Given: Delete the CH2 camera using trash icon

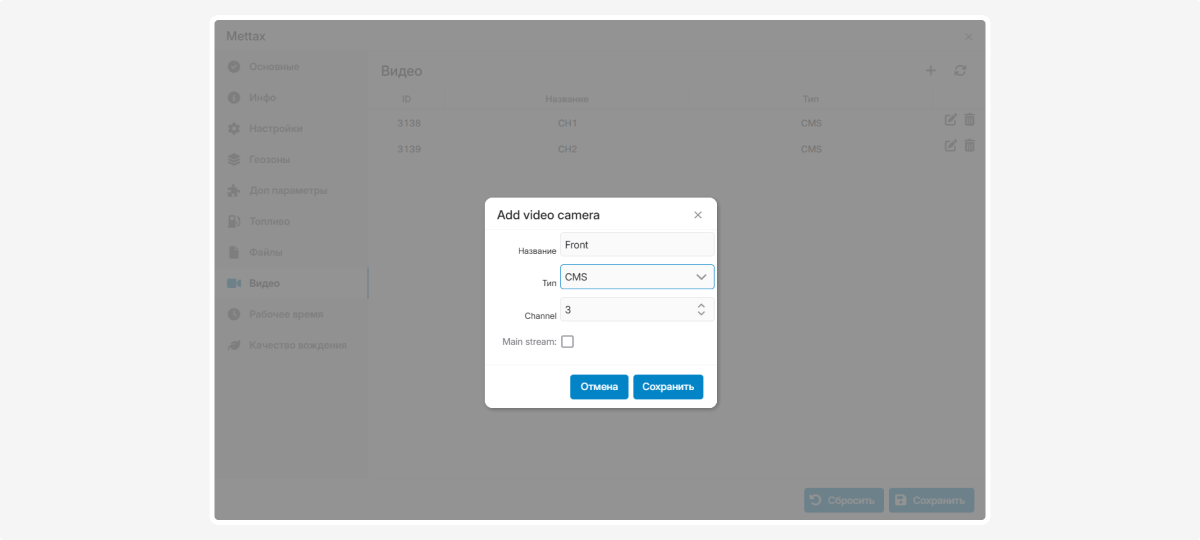Looking at the screenshot, I should [x=969, y=146].
